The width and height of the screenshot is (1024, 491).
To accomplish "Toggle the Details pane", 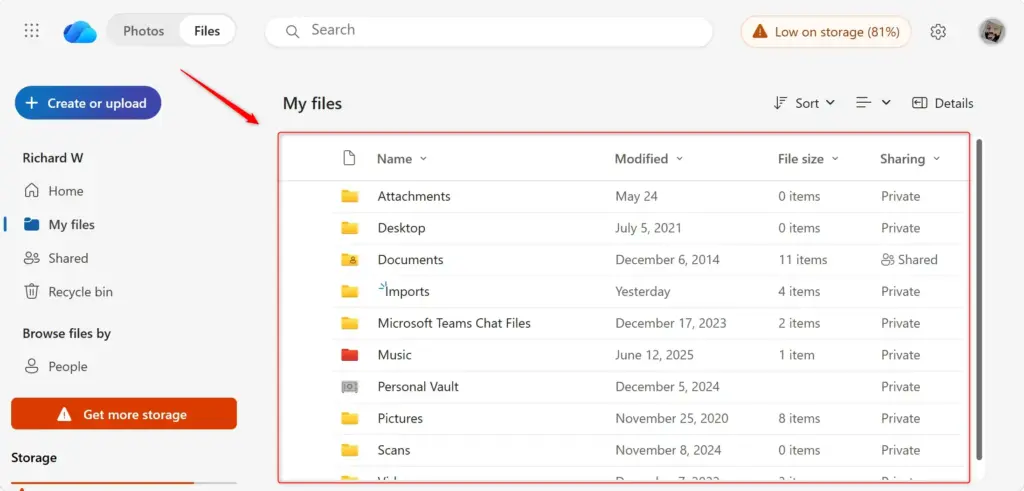I will (x=942, y=103).
